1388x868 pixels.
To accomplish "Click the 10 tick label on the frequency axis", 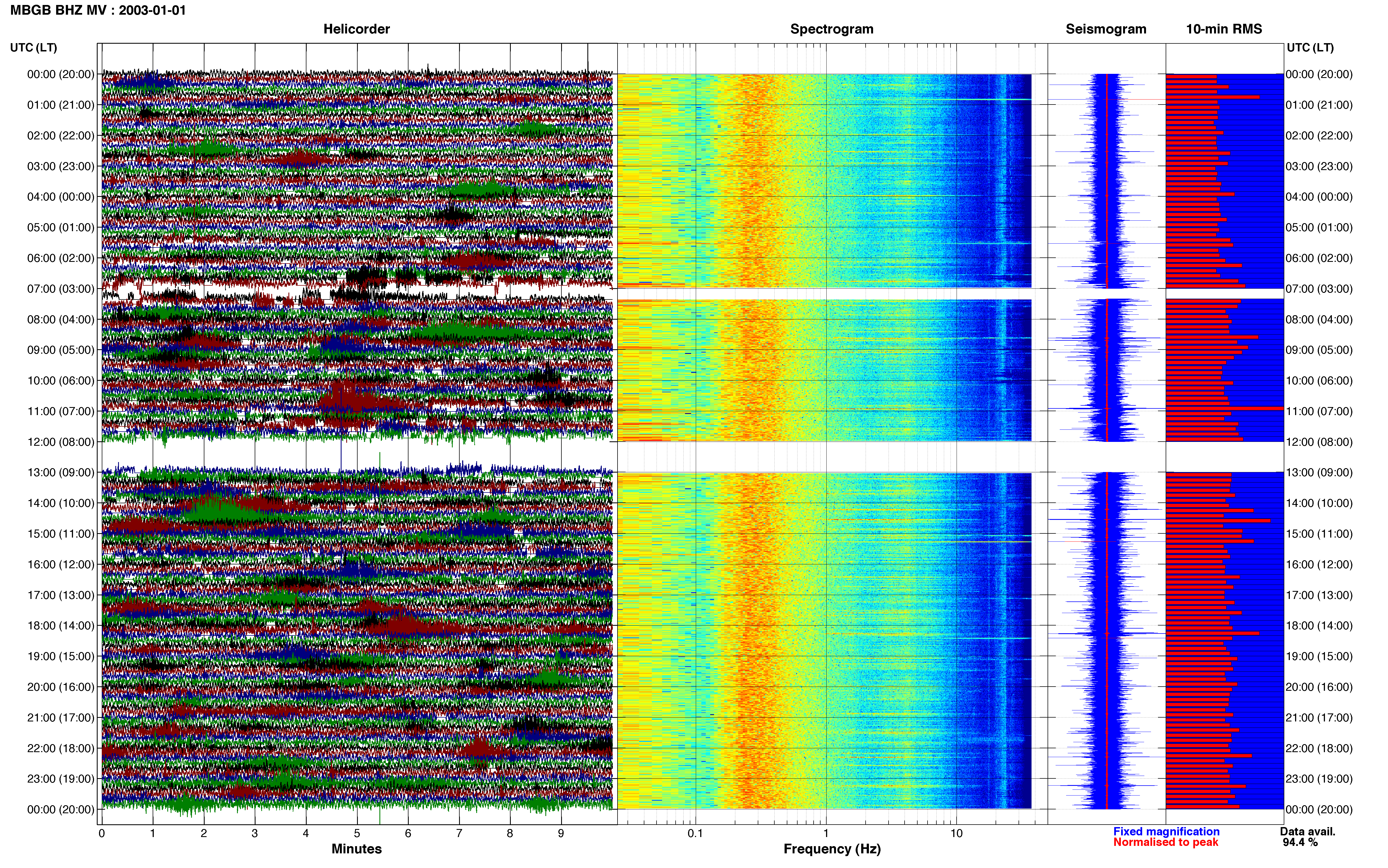I will [x=956, y=833].
